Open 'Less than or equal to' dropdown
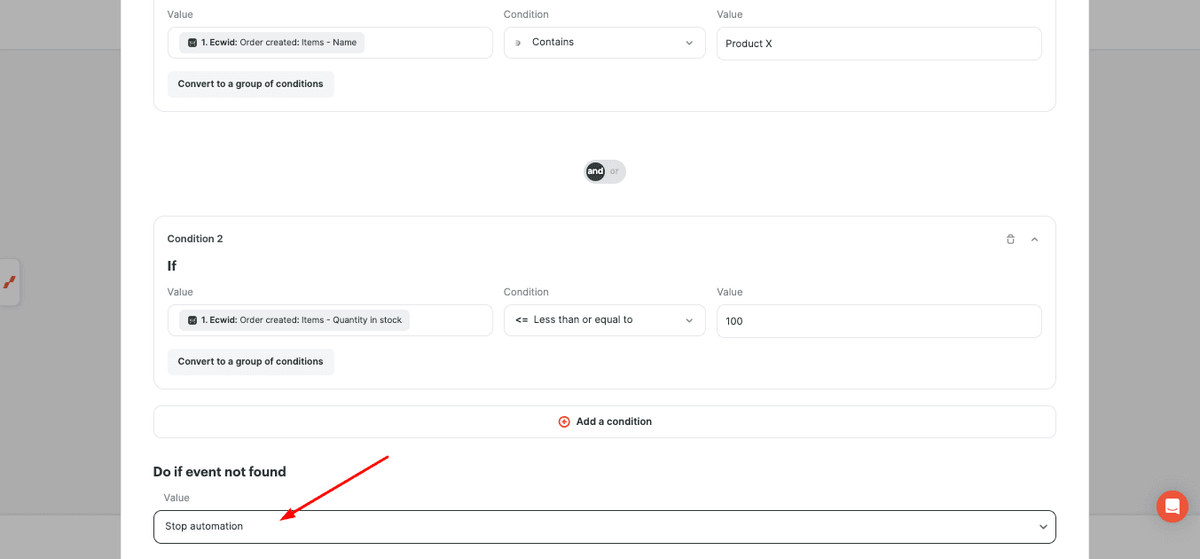1200x559 pixels. (604, 320)
